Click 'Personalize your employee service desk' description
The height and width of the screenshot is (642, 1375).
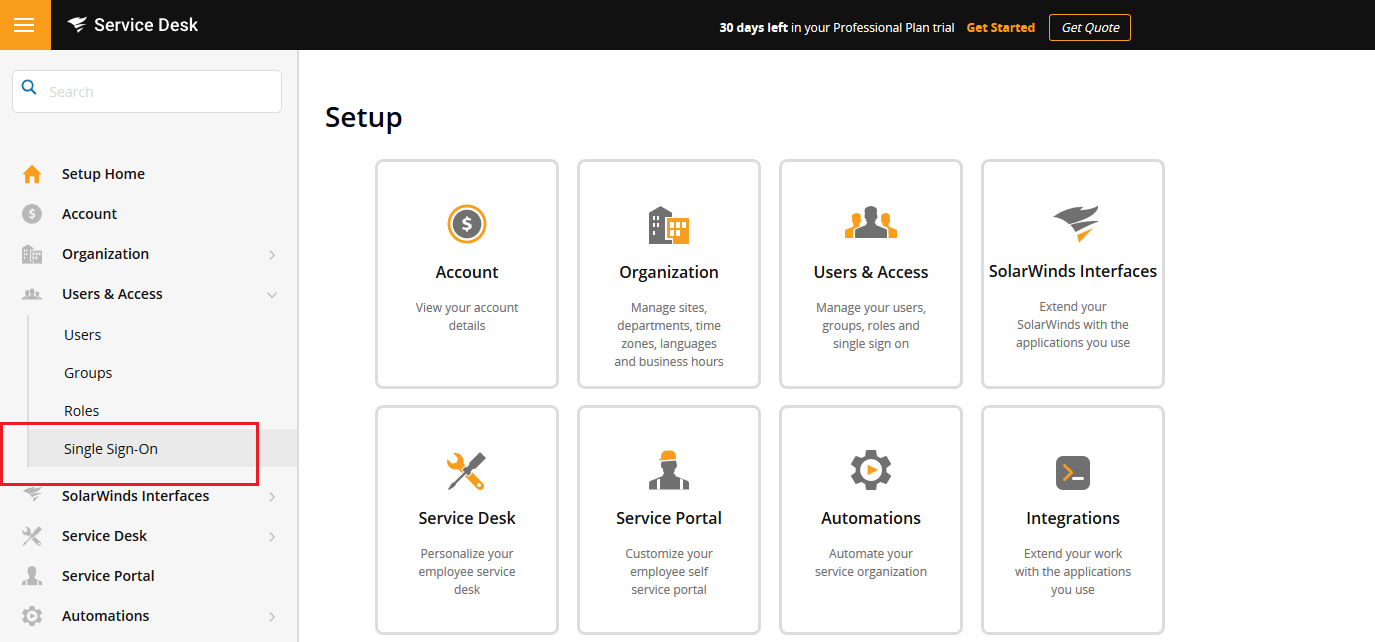pos(467,572)
